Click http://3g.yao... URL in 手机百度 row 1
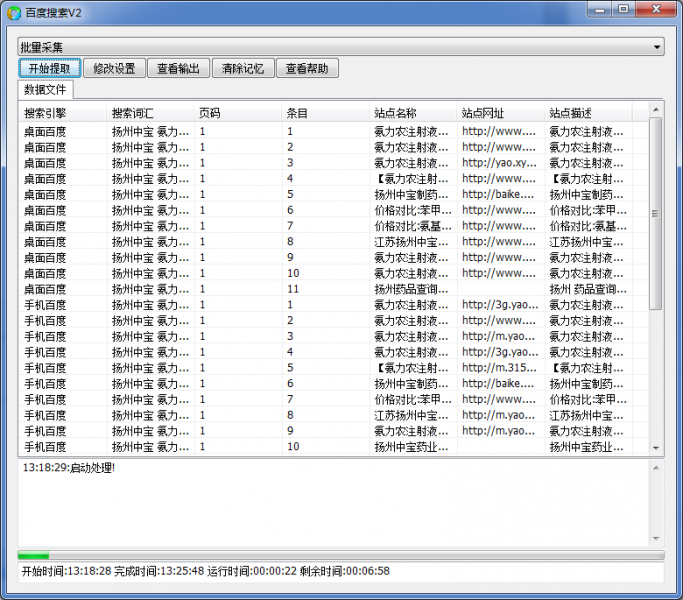This screenshot has height=600, width=683. 500,305
